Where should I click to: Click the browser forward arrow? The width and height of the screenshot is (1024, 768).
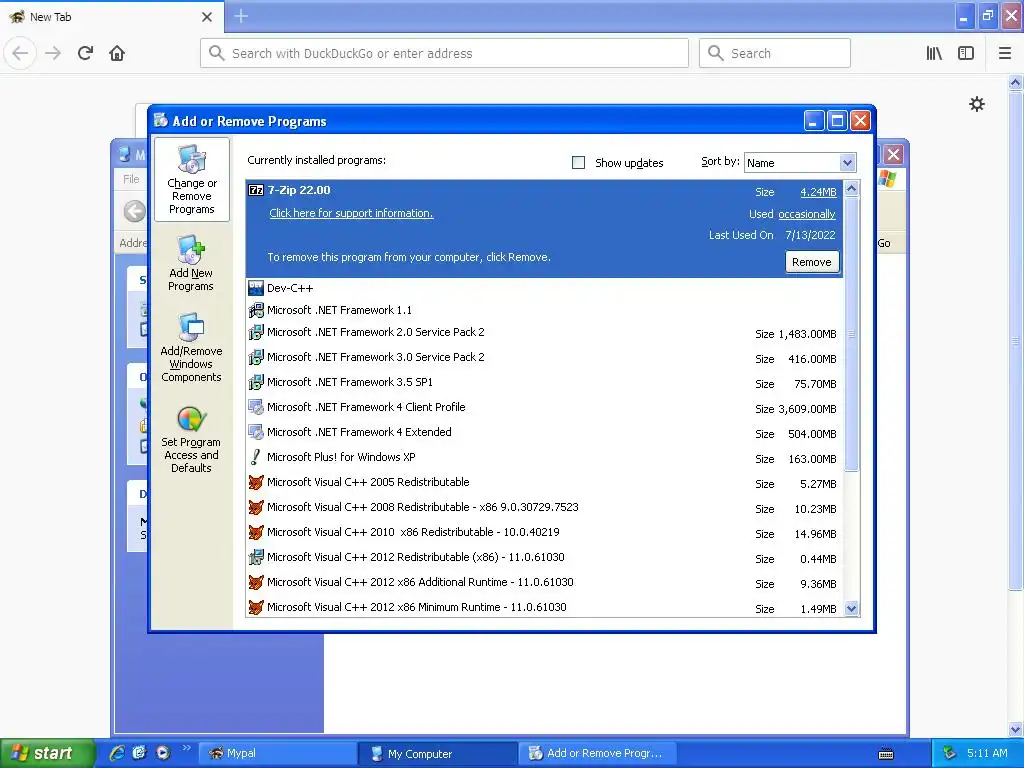coord(53,53)
